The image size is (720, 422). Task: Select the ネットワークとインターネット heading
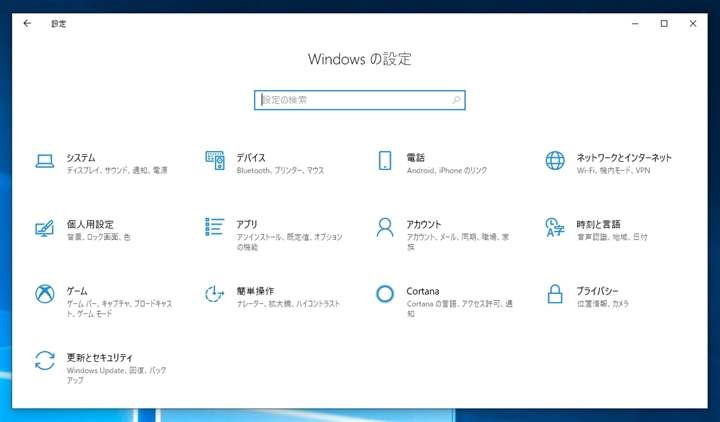tap(624, 158)
